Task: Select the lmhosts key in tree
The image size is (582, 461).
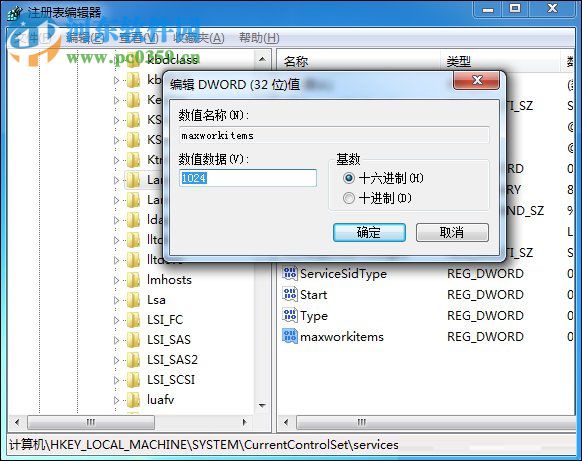Action: click(169, 280)
